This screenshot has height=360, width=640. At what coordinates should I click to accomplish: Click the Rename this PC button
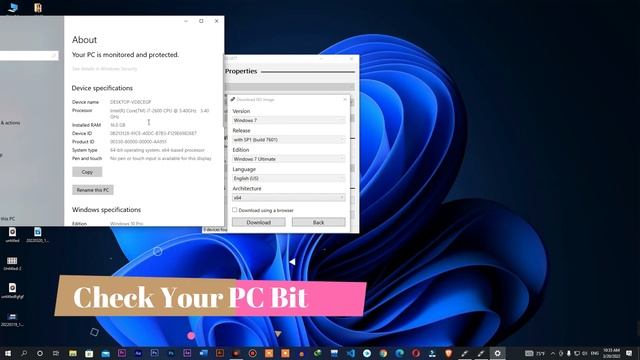[x=93, y=190]
